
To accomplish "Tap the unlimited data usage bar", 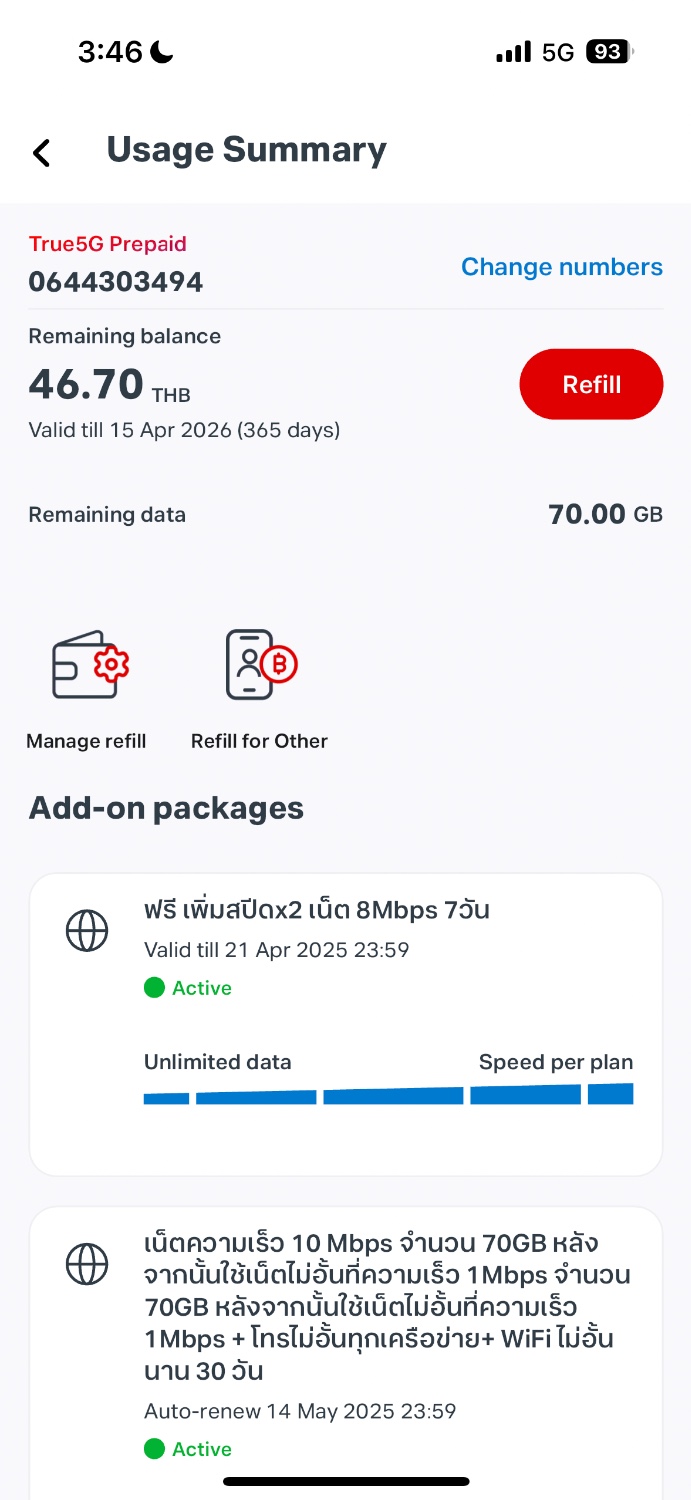I will 388,1094.
